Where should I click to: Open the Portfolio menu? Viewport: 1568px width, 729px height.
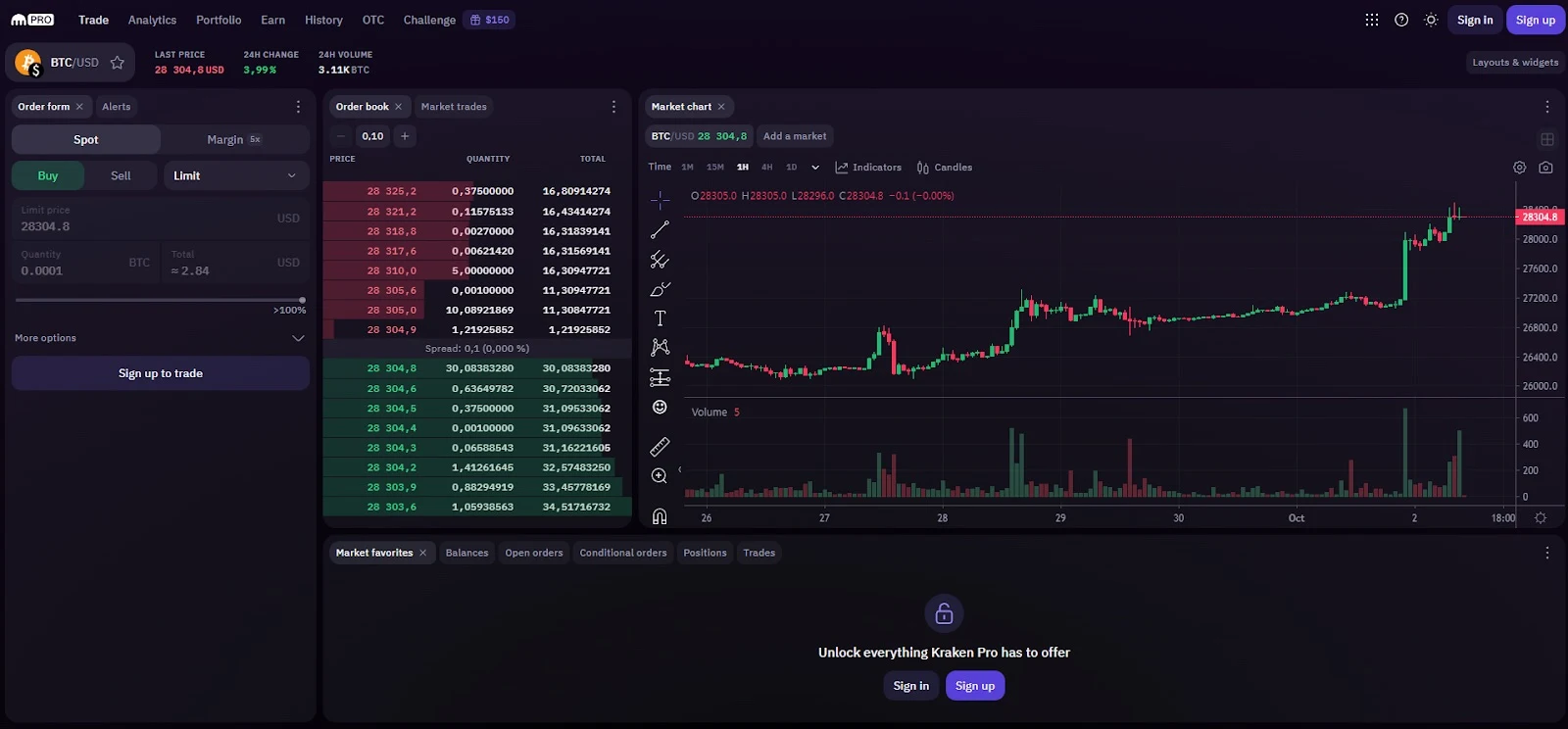[219, 20]
